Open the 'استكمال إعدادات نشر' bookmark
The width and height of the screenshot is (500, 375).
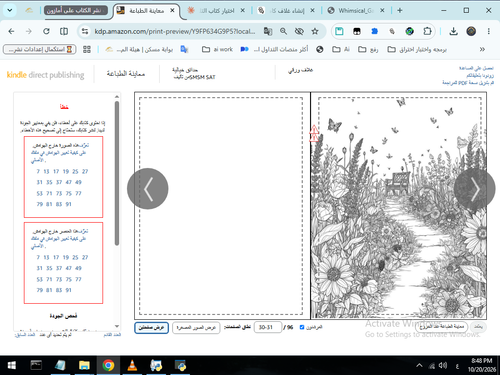pyautogui.click(x=40, y=49)
